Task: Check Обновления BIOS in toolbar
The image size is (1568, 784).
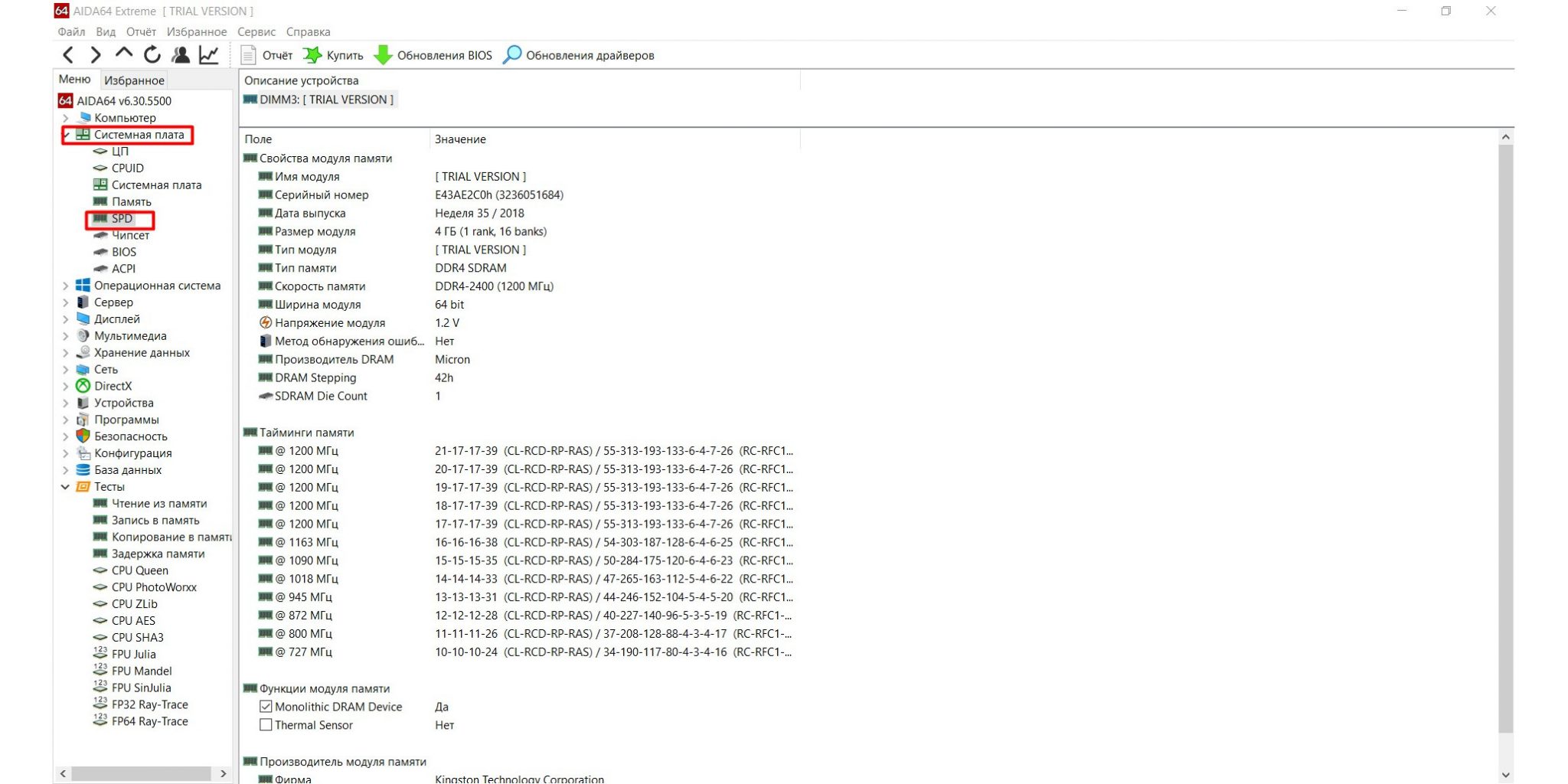Action: coord(433,55)
